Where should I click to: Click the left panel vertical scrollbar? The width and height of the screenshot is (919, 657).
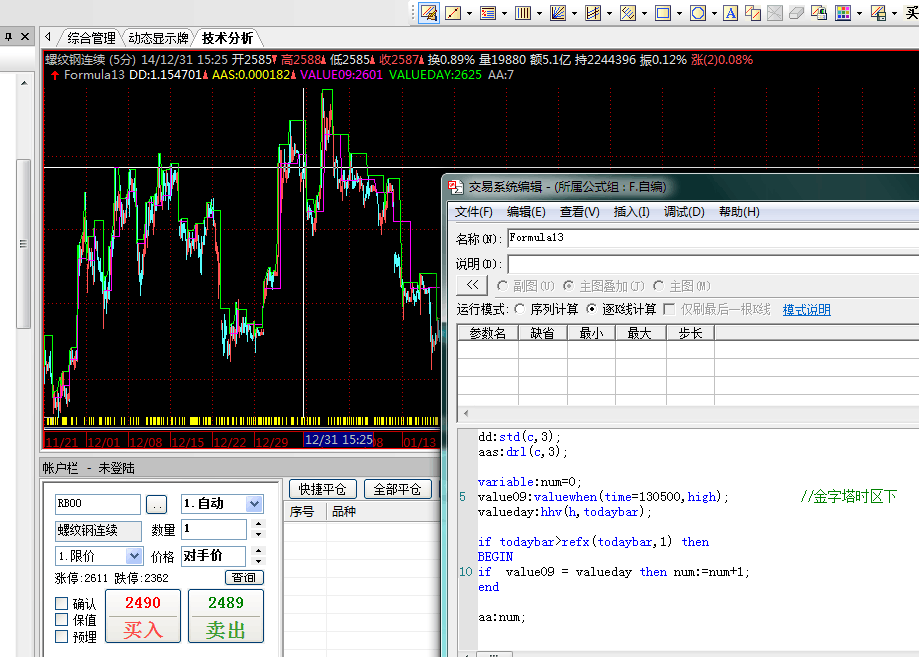[x=24, y=250]
